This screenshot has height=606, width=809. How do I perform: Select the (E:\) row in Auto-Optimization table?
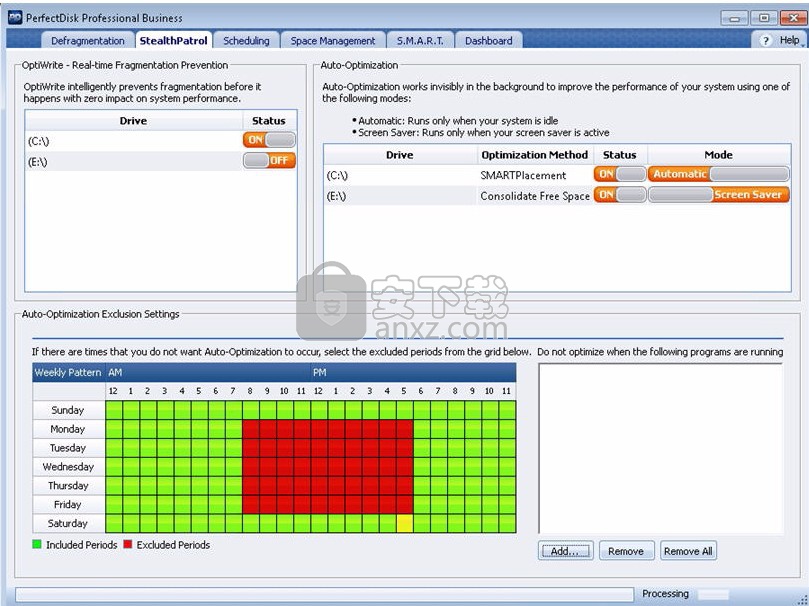coord(557,196)
